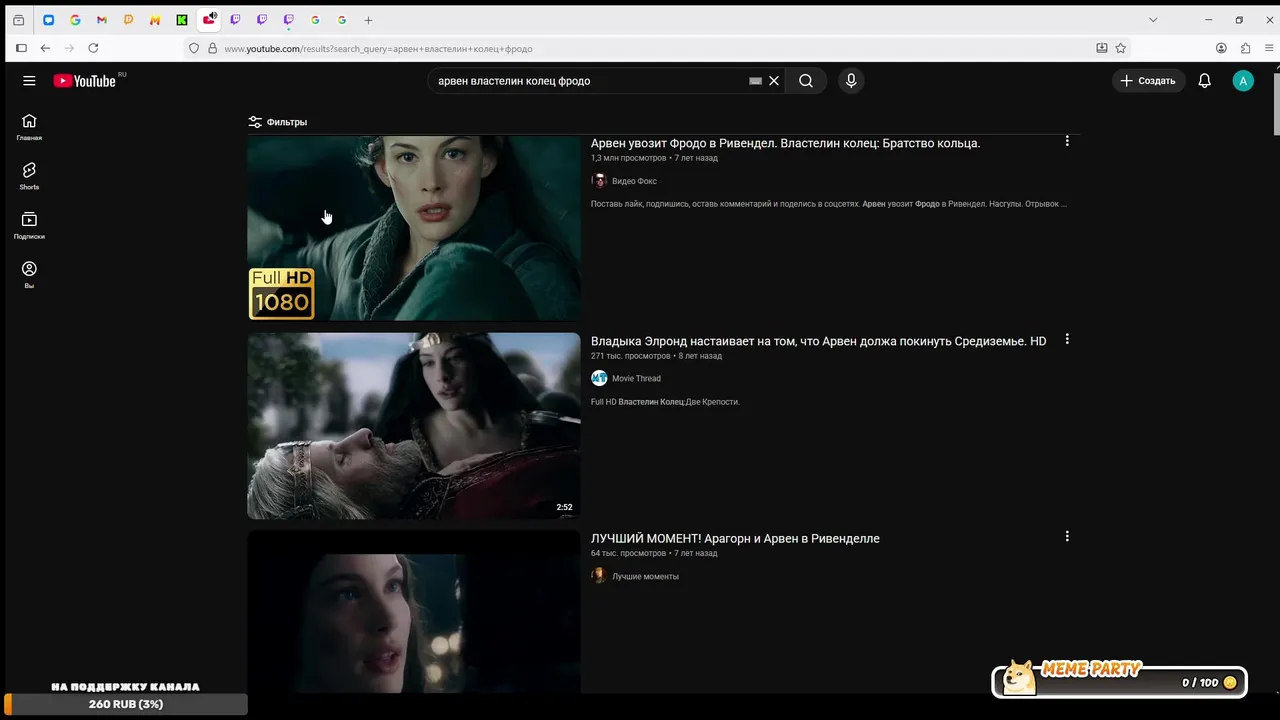
Task: Visit the Movie Thread channel
Action: coord(636,378)
